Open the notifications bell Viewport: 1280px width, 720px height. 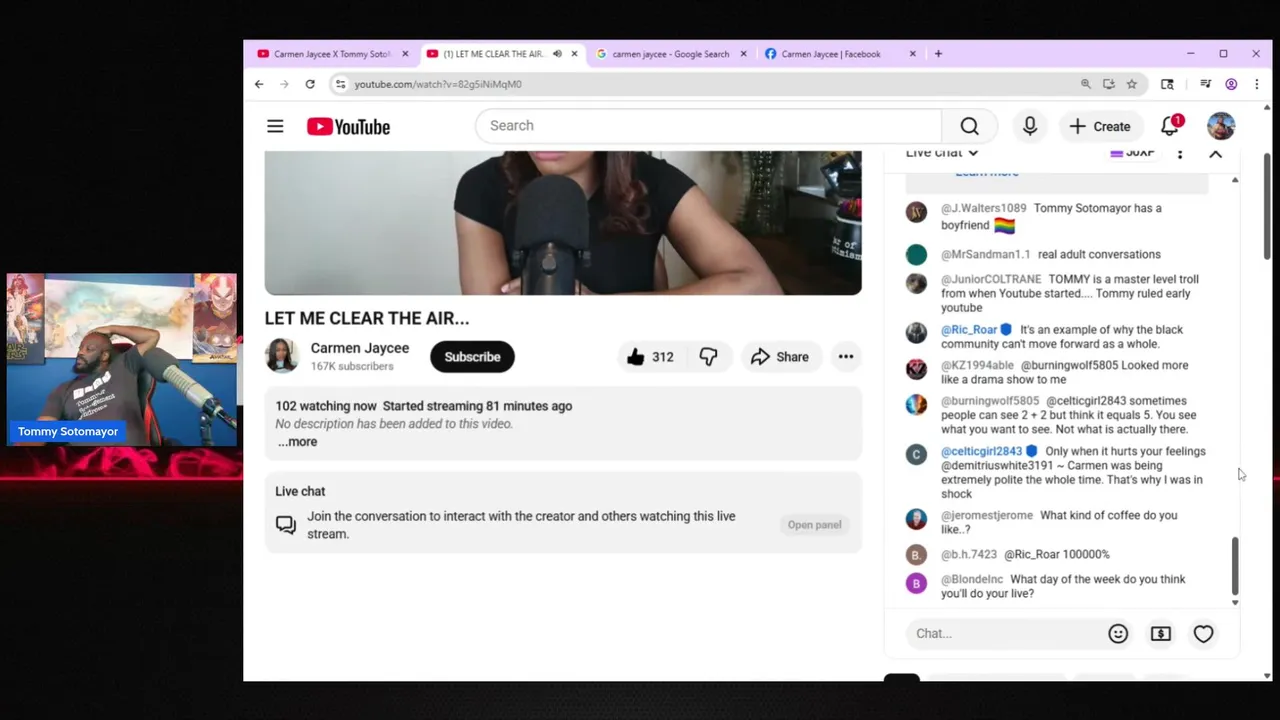pos(1170,126)
